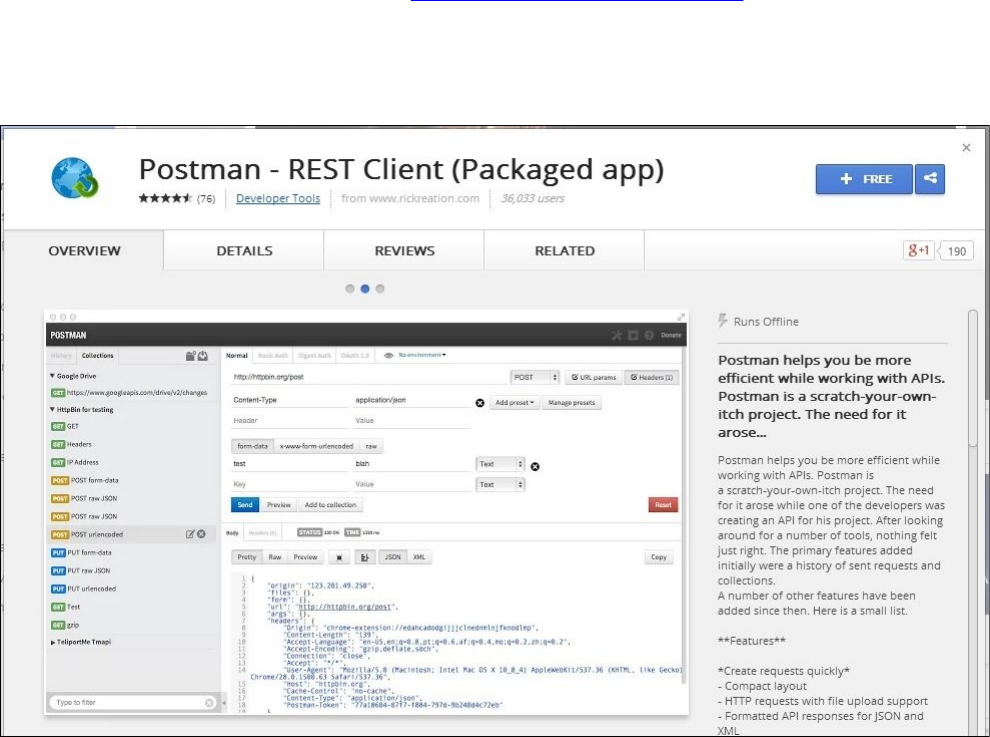Open the No environment dropdown

point(422,355)
